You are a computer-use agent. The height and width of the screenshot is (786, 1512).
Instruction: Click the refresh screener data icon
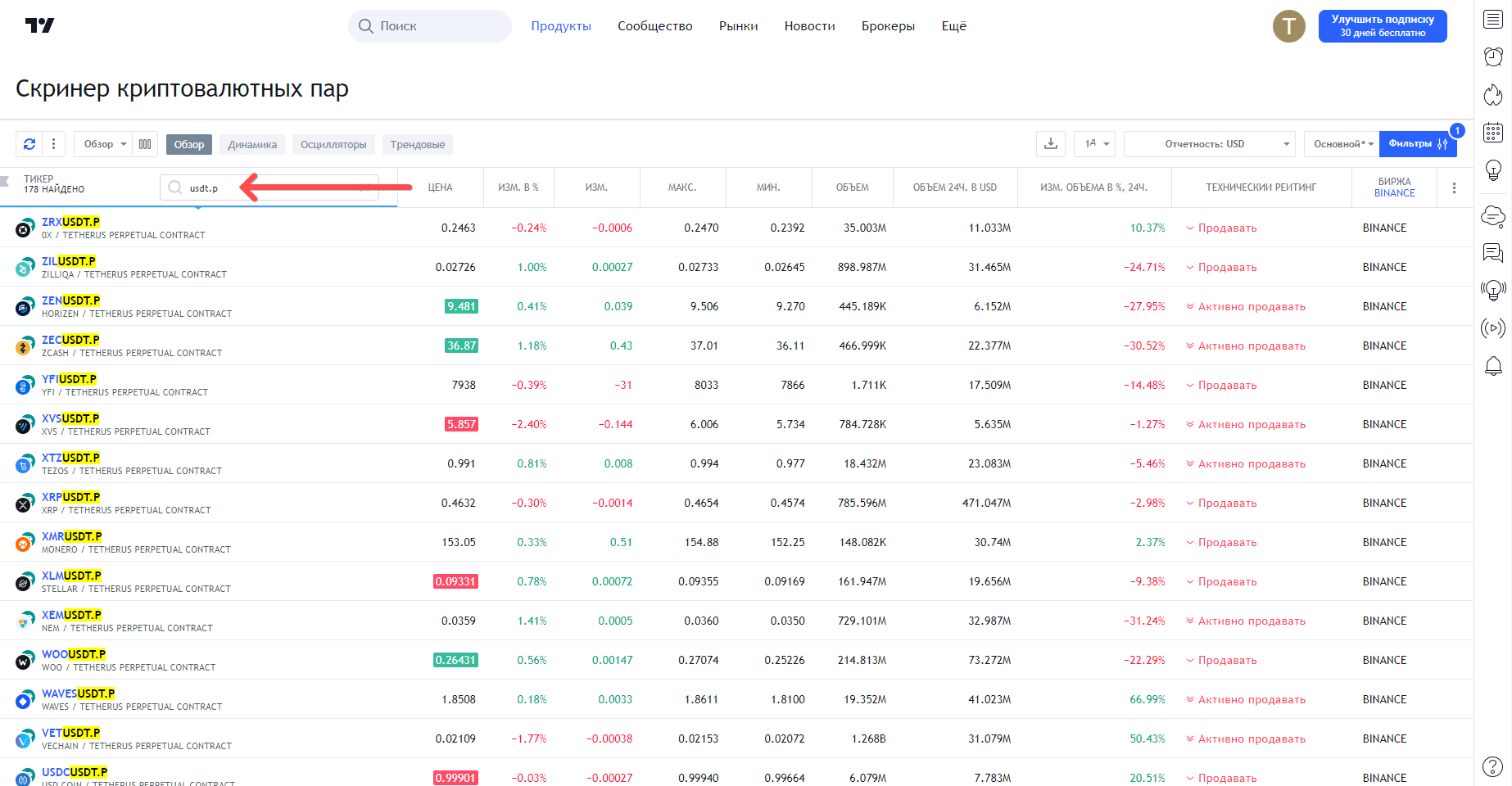pyautogui.click(x=29, y=144)
